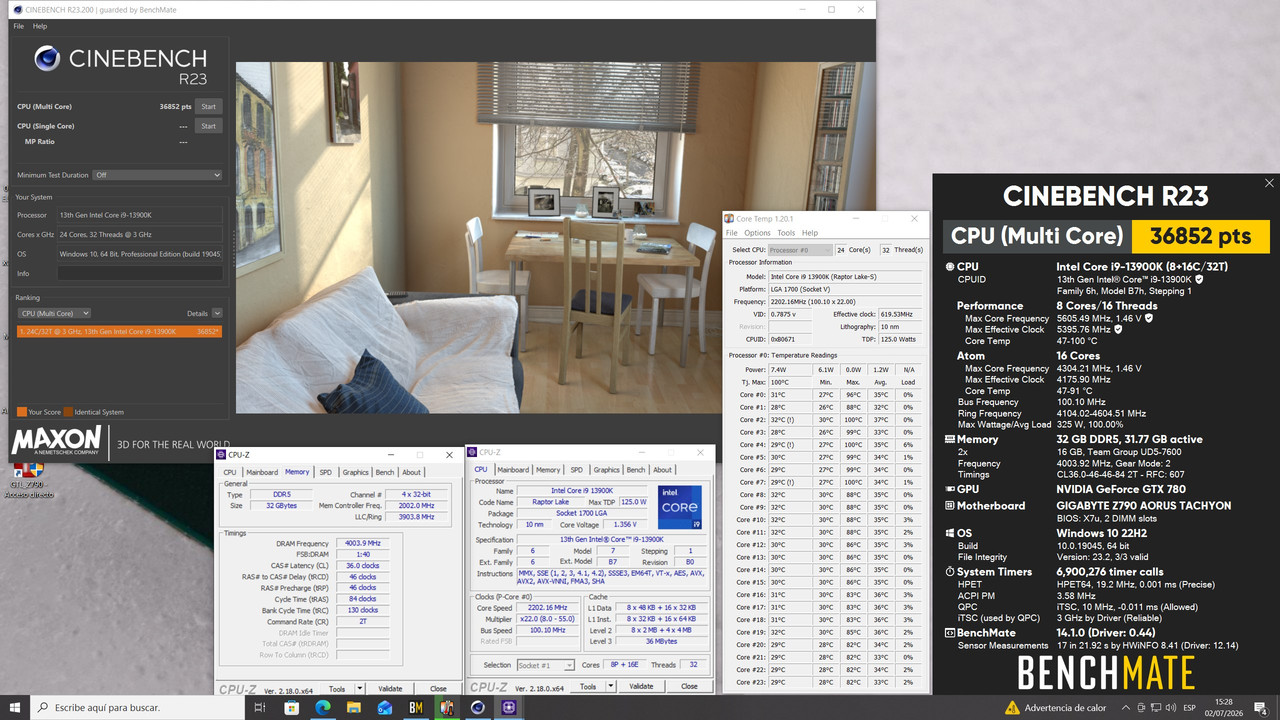Open Bench tab in the Memory CPU-Z window
Image resolution: width=1280 pixels, height=720 pixels.
coord(385,472)
